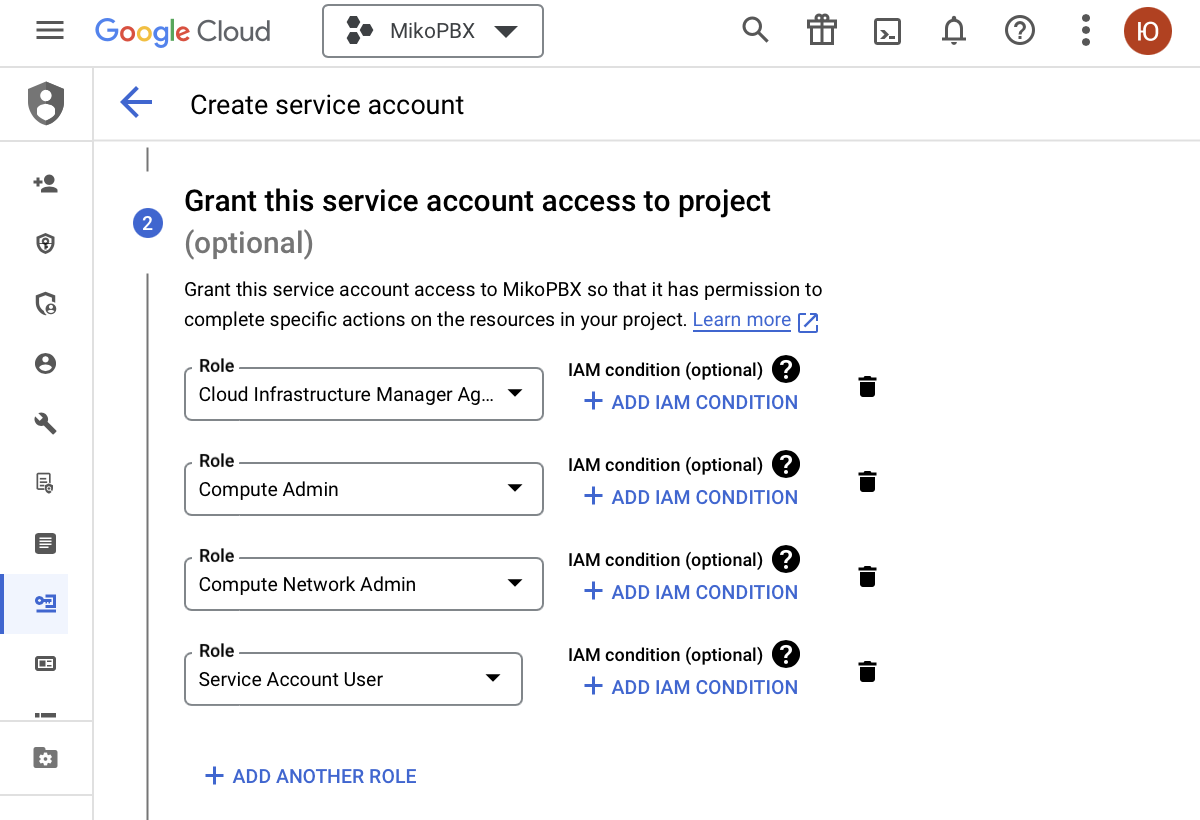1200x820 pixels.
Task: Click the help question mark in header
Action: tap(1019, 31)
